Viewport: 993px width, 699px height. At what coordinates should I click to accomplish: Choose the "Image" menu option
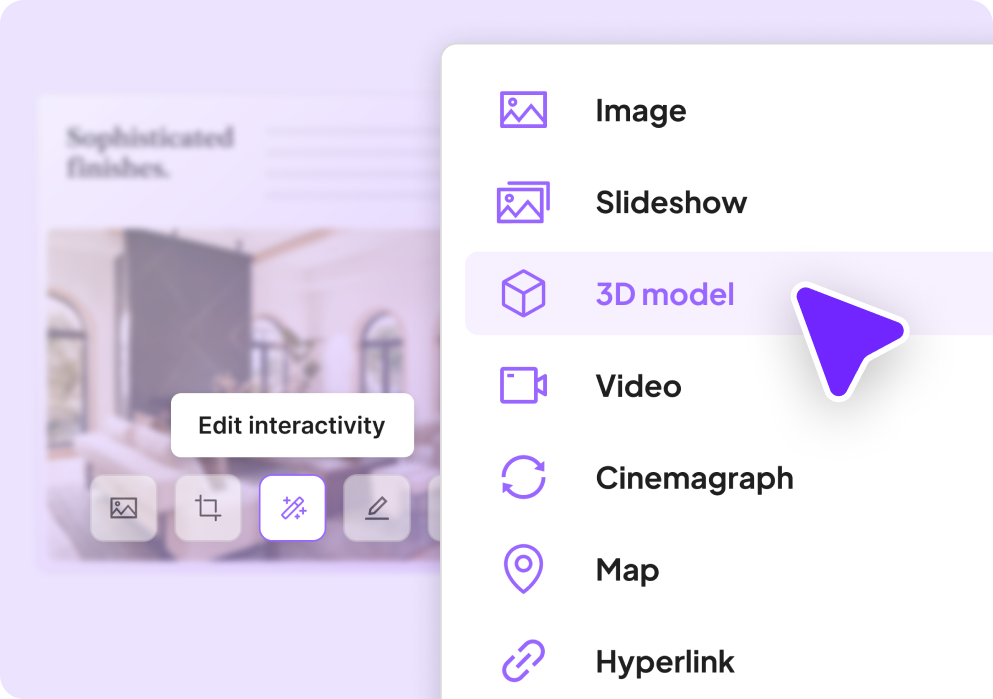click(x=640, y=110)
